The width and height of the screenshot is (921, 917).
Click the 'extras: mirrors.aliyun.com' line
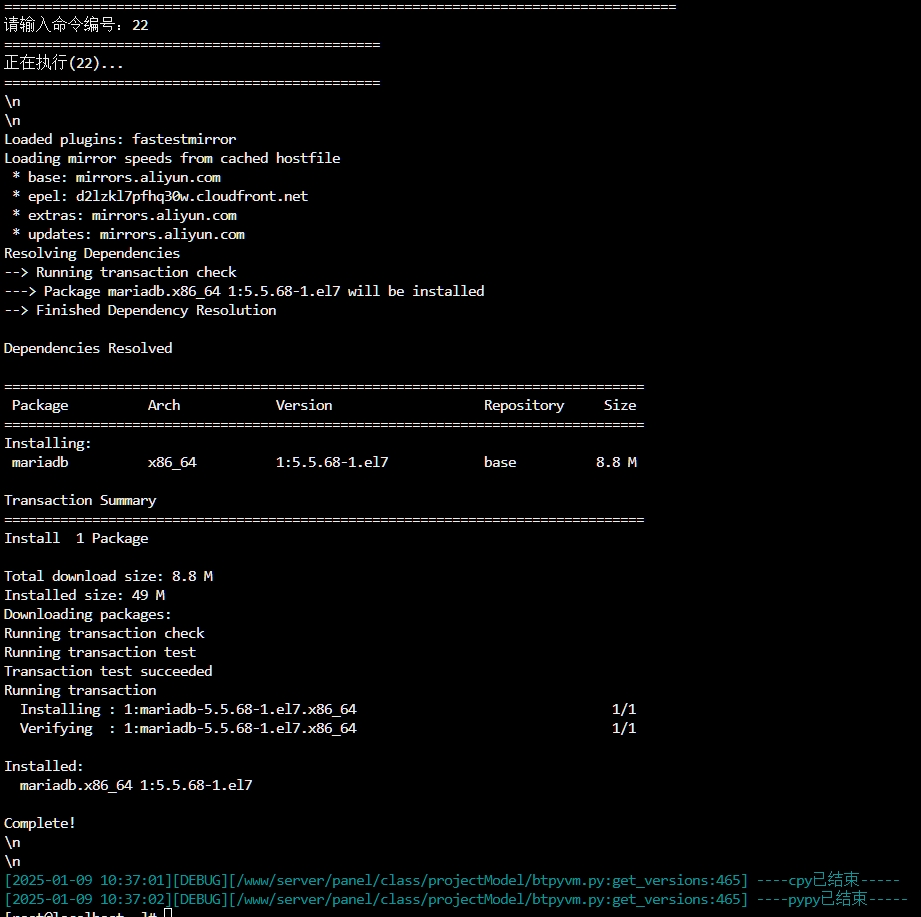[125, 216]
